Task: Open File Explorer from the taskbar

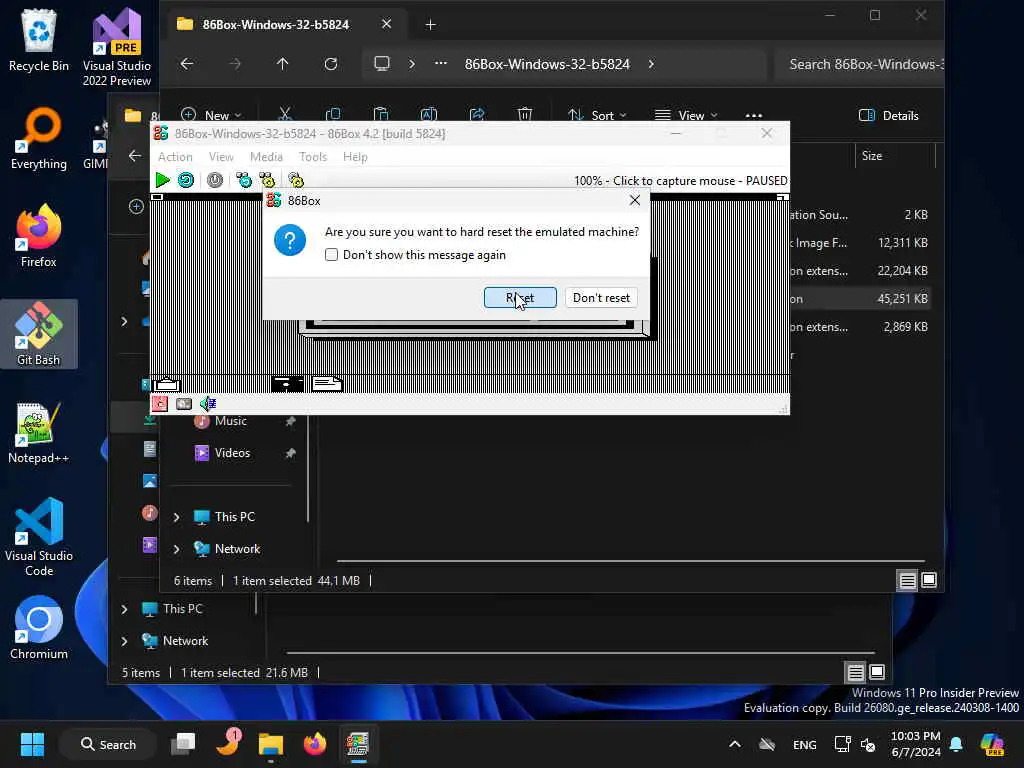Action: coord(270,744)
